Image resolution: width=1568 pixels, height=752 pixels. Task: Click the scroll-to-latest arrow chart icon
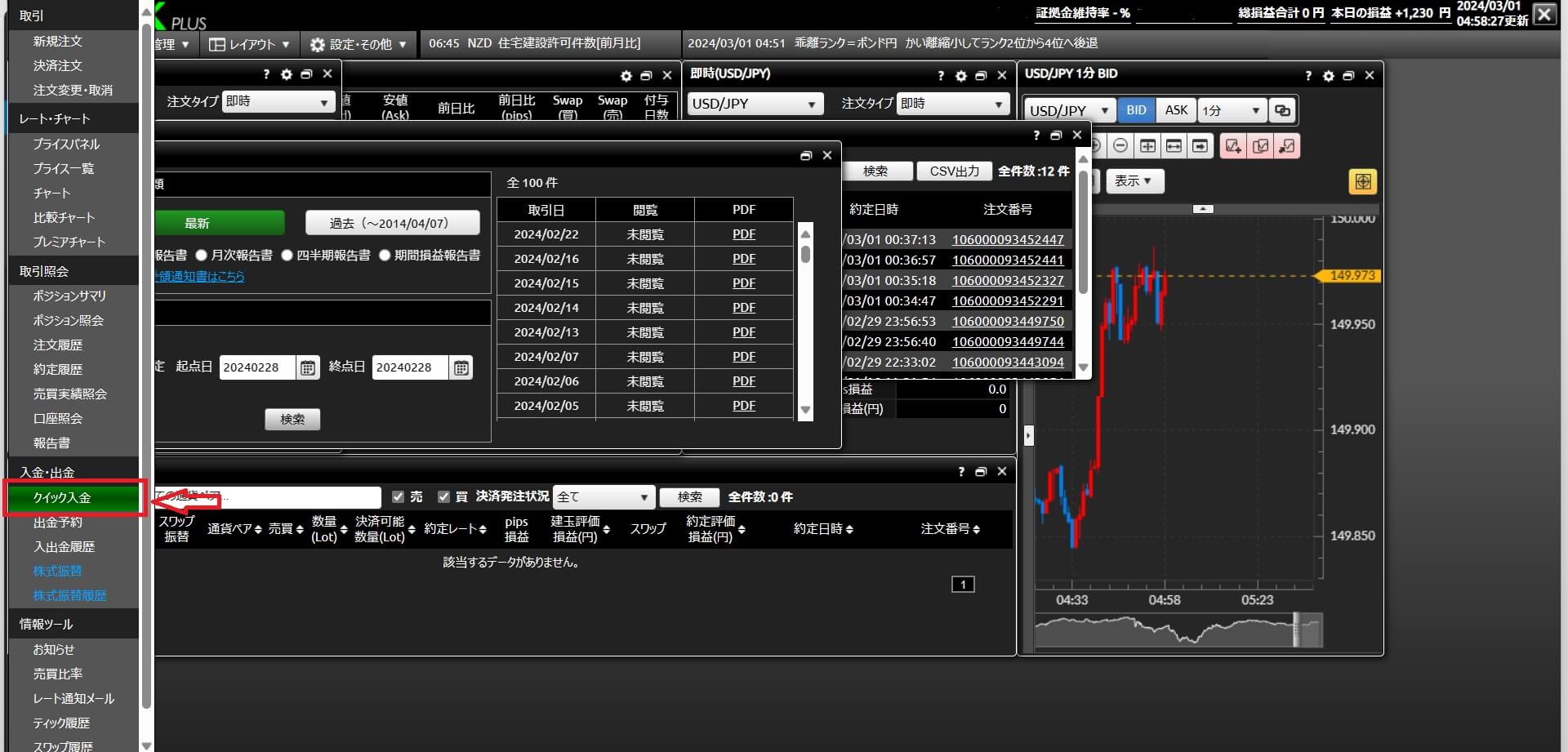[1200, 146]
